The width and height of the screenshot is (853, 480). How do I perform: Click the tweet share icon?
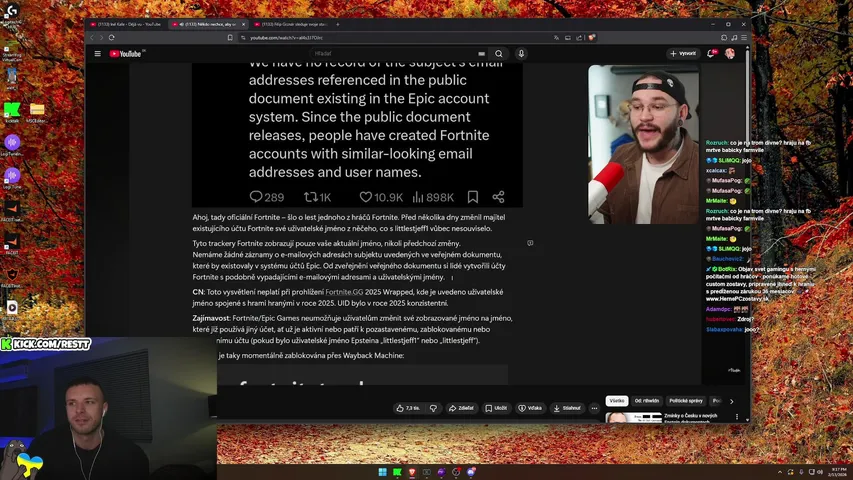pyautogui.click(x=498, y=196)
